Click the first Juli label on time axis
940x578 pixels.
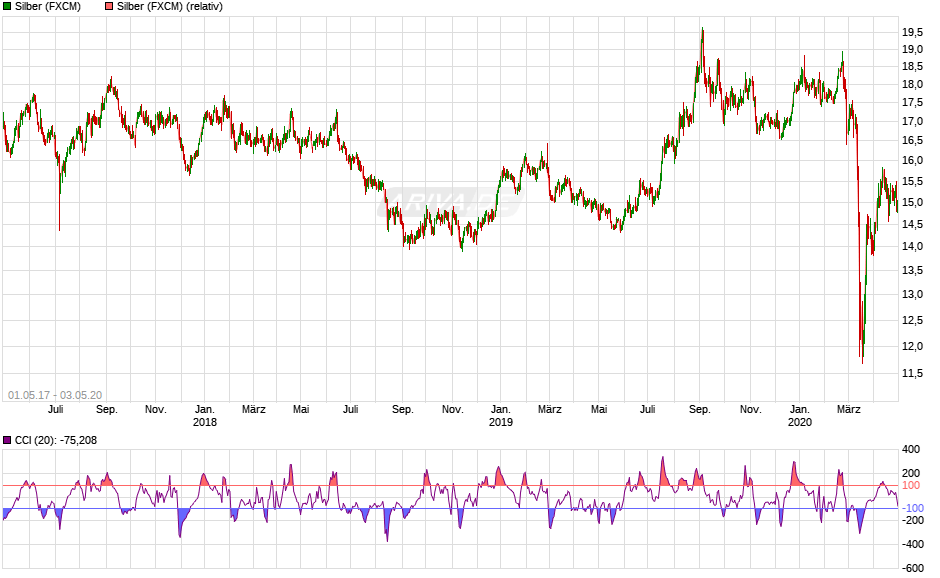56,410
